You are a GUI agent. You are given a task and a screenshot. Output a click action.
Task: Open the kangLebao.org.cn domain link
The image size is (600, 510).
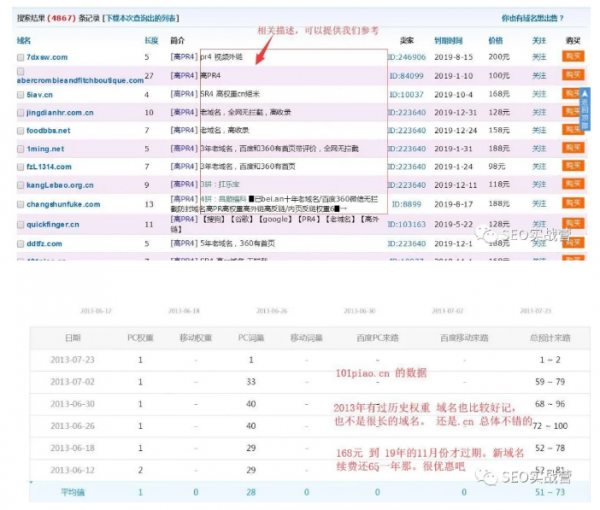[60, 185]
